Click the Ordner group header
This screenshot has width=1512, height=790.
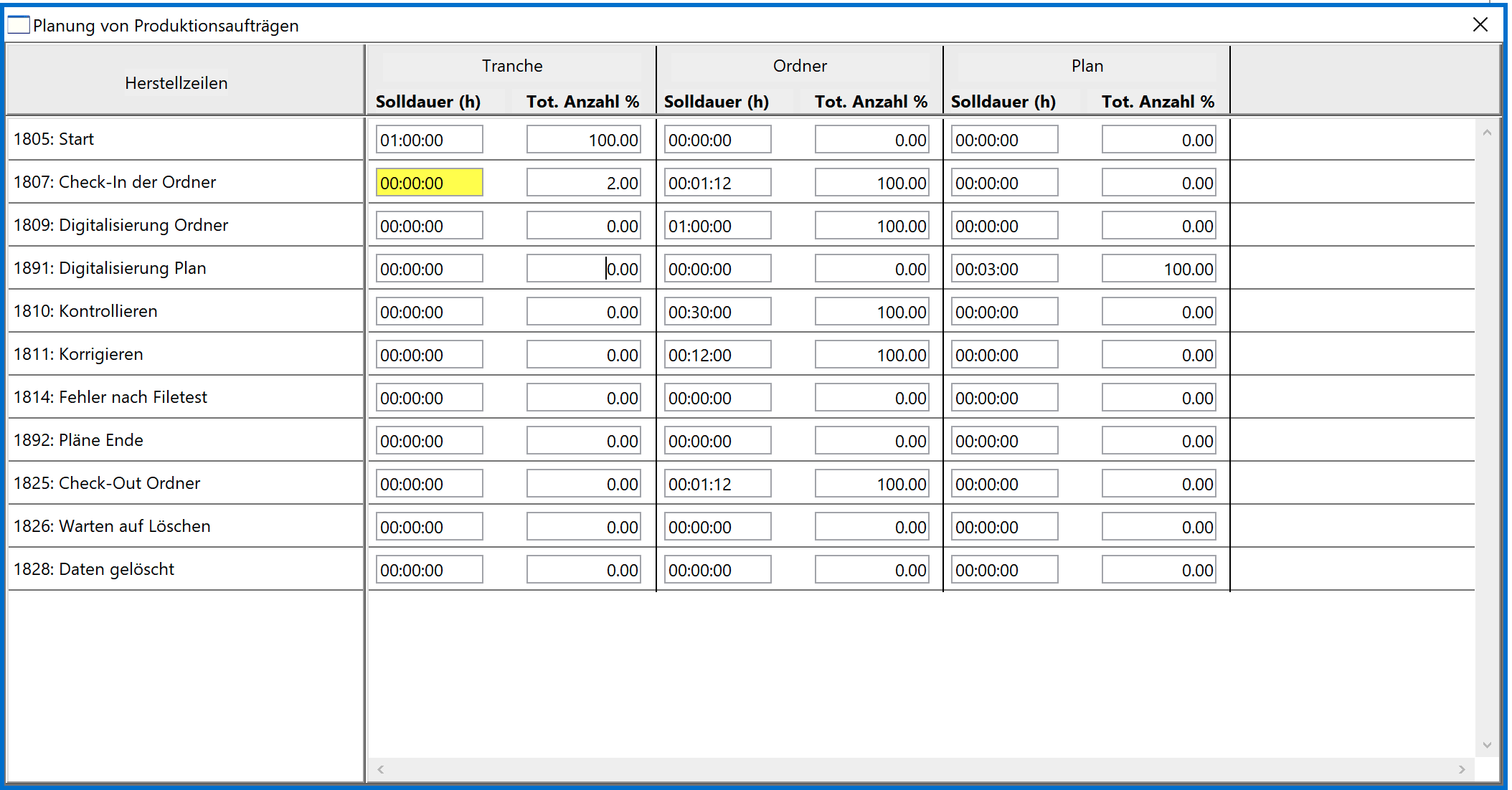(x=800, y=66)
